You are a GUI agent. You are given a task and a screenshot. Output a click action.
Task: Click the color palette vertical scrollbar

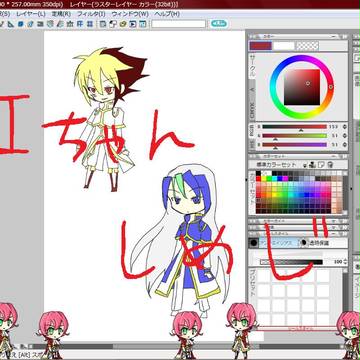(x=346, y=192)
